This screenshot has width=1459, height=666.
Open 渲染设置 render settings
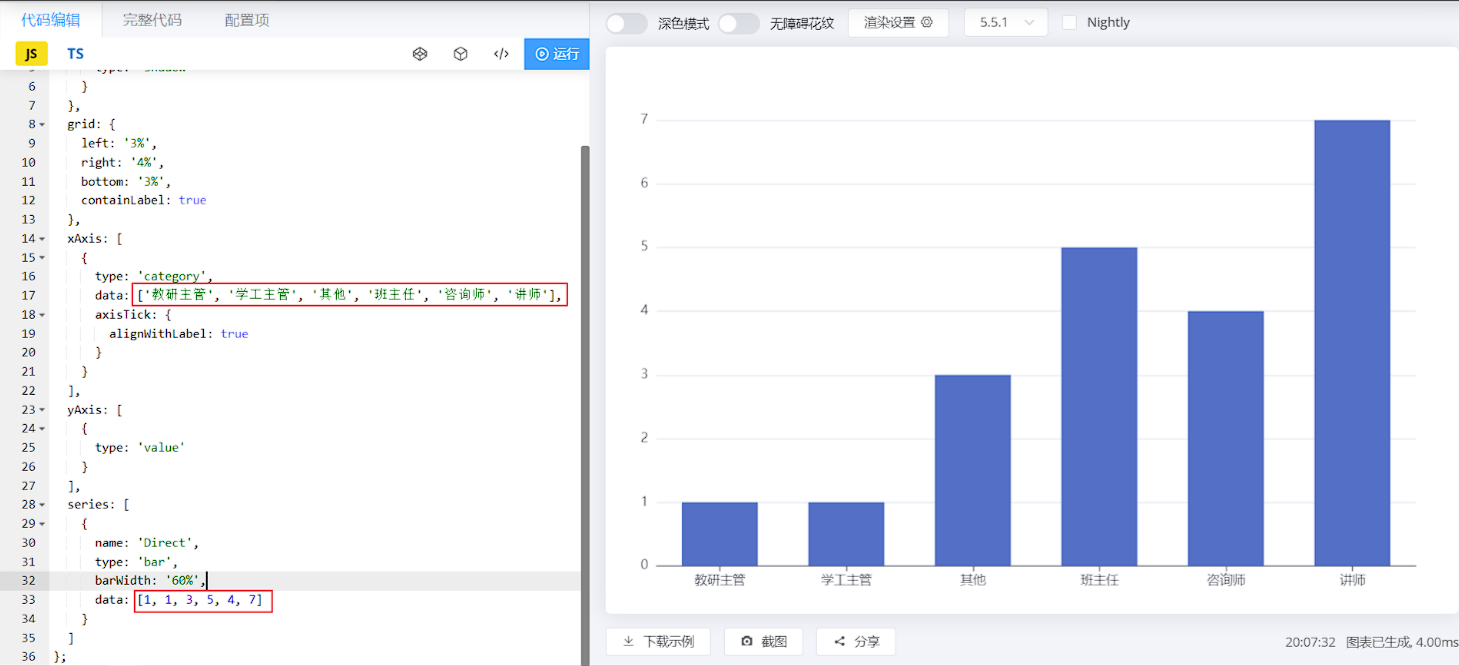(x=898, y=22)
